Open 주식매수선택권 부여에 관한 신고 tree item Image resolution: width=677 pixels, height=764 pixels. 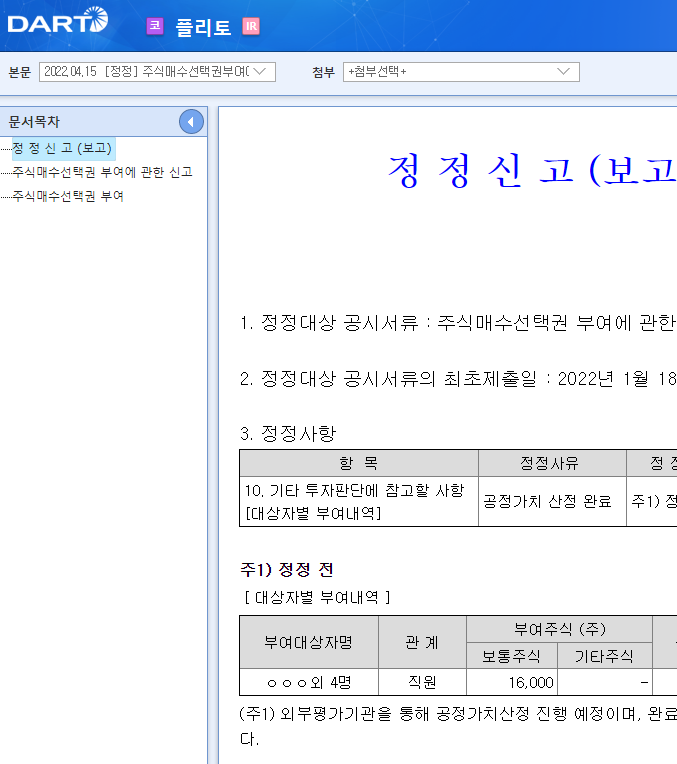tap(102, 172)
